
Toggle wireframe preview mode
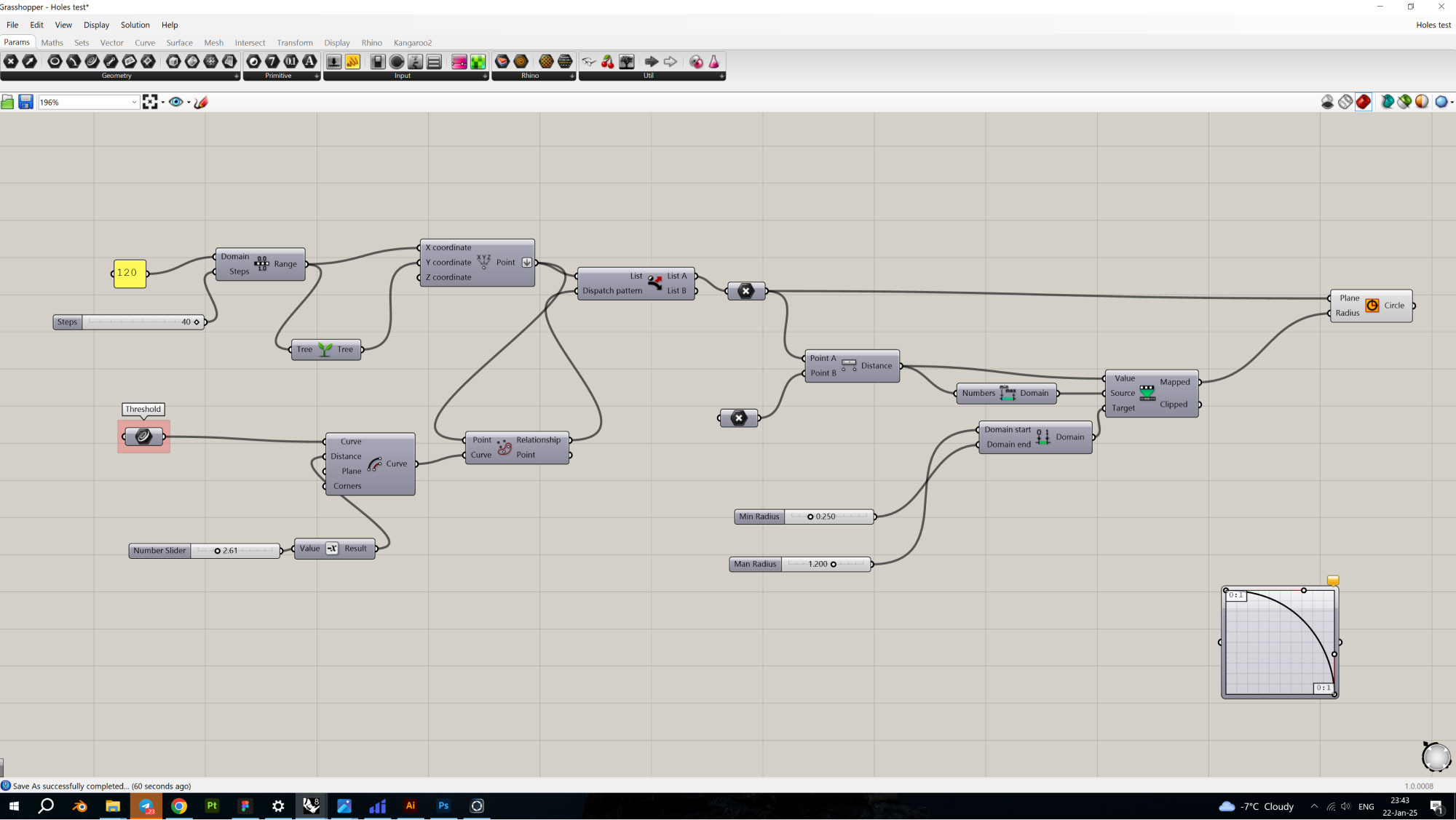point(1345,102)
